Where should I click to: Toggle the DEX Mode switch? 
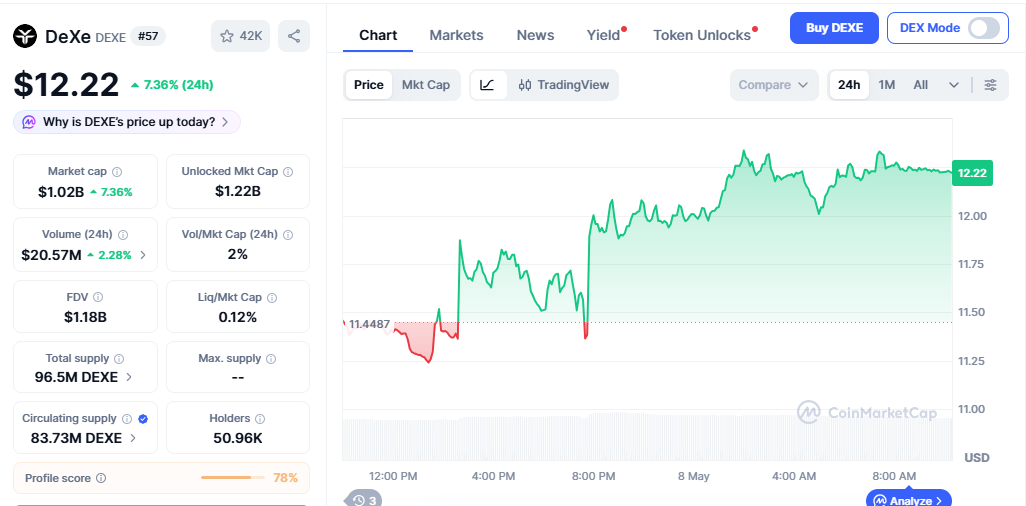point(984,28)
